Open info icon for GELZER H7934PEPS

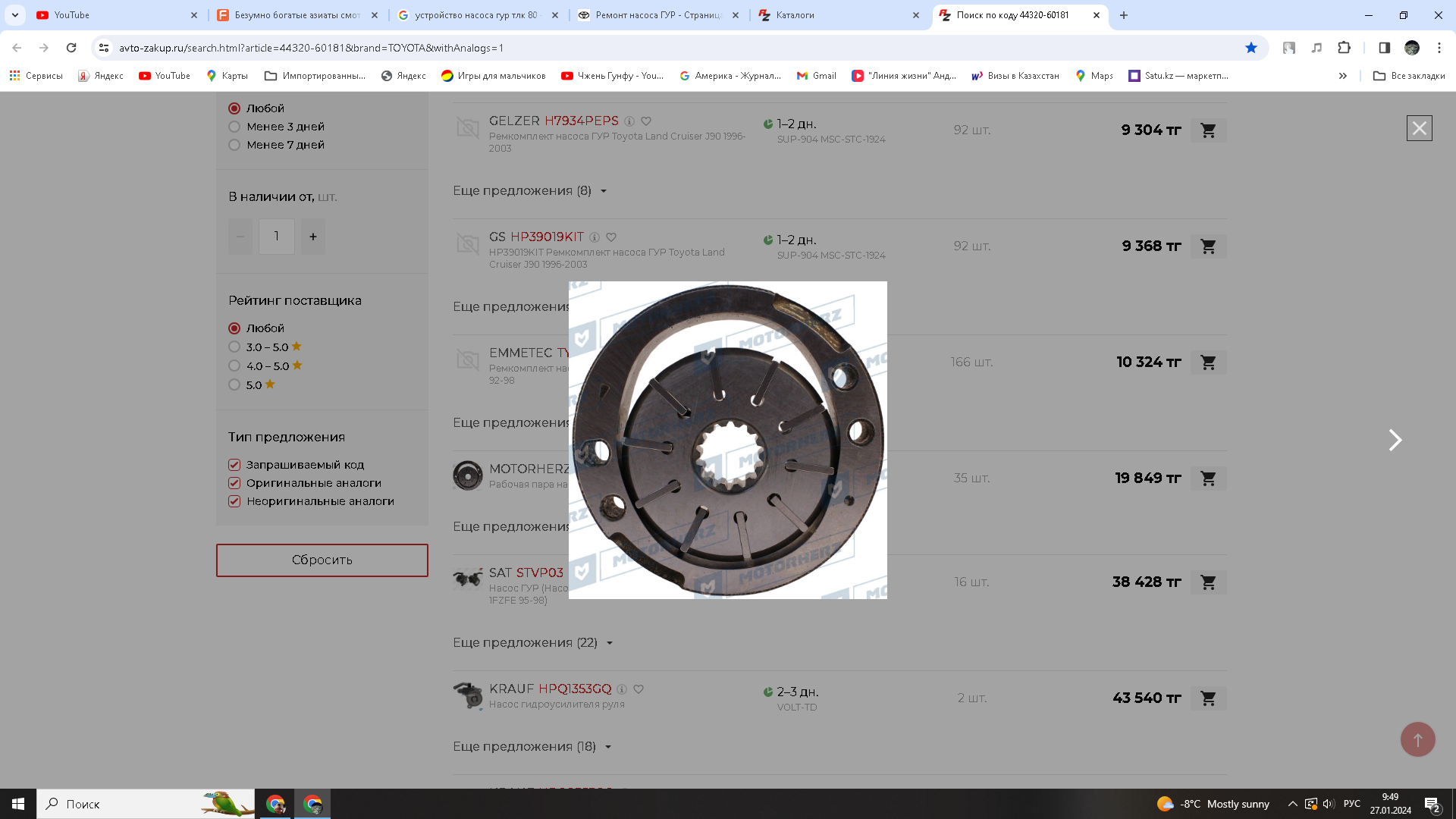click(629, 121)
